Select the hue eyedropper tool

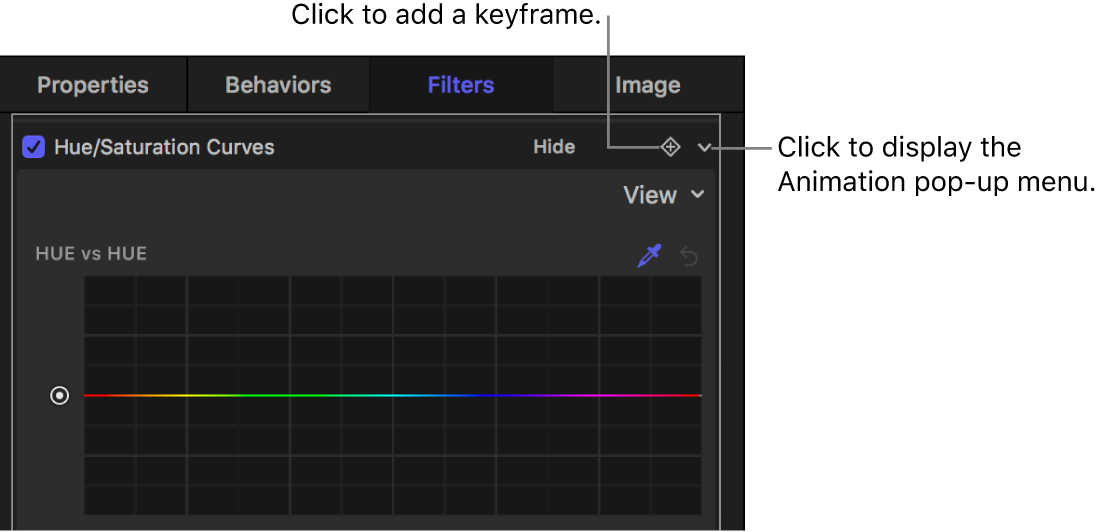click(x=650, y=256)
